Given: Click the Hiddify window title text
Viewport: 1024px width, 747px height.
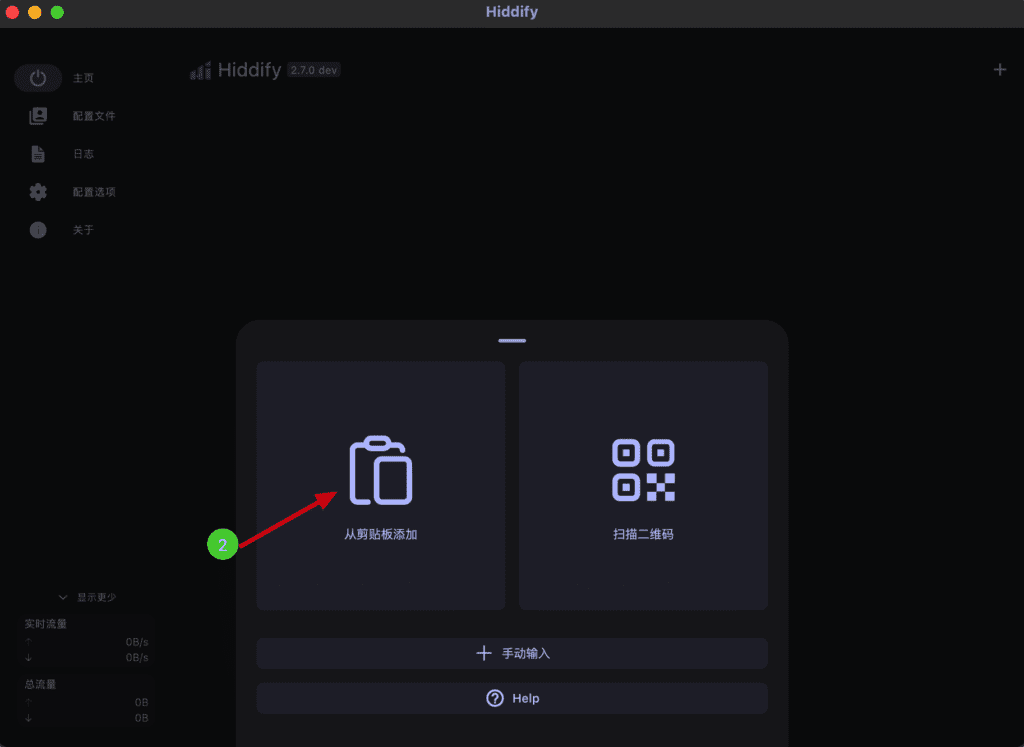Looking at the screenshot, I should (x=512, y=12).
